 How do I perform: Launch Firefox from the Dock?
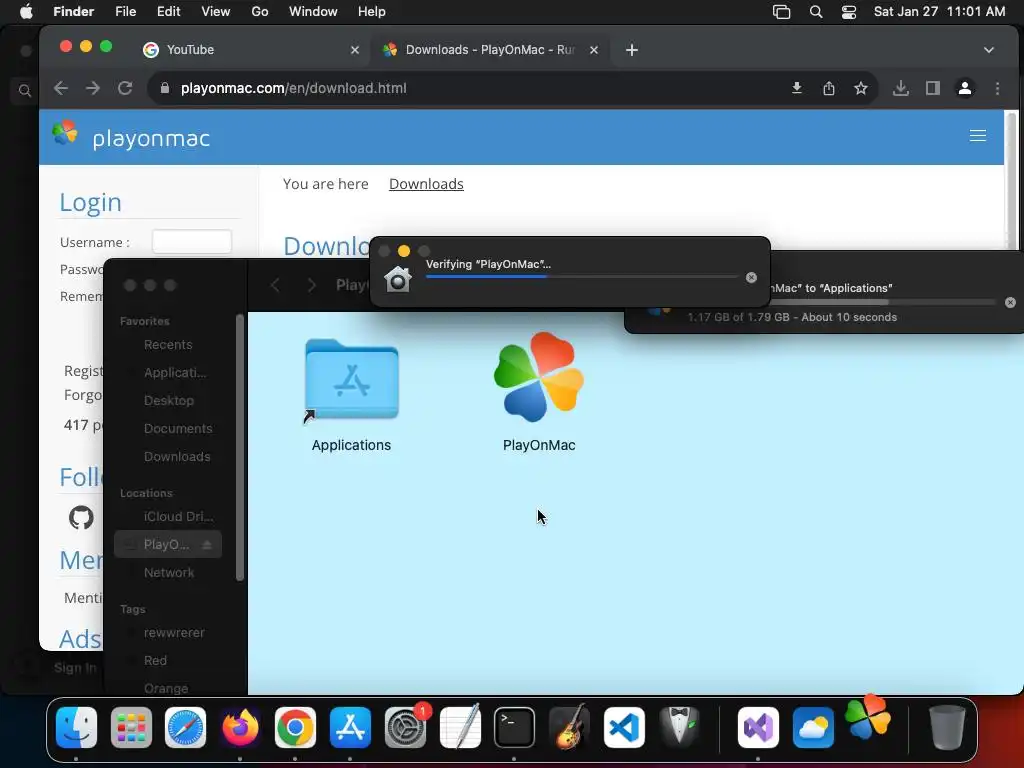(240, 728)
